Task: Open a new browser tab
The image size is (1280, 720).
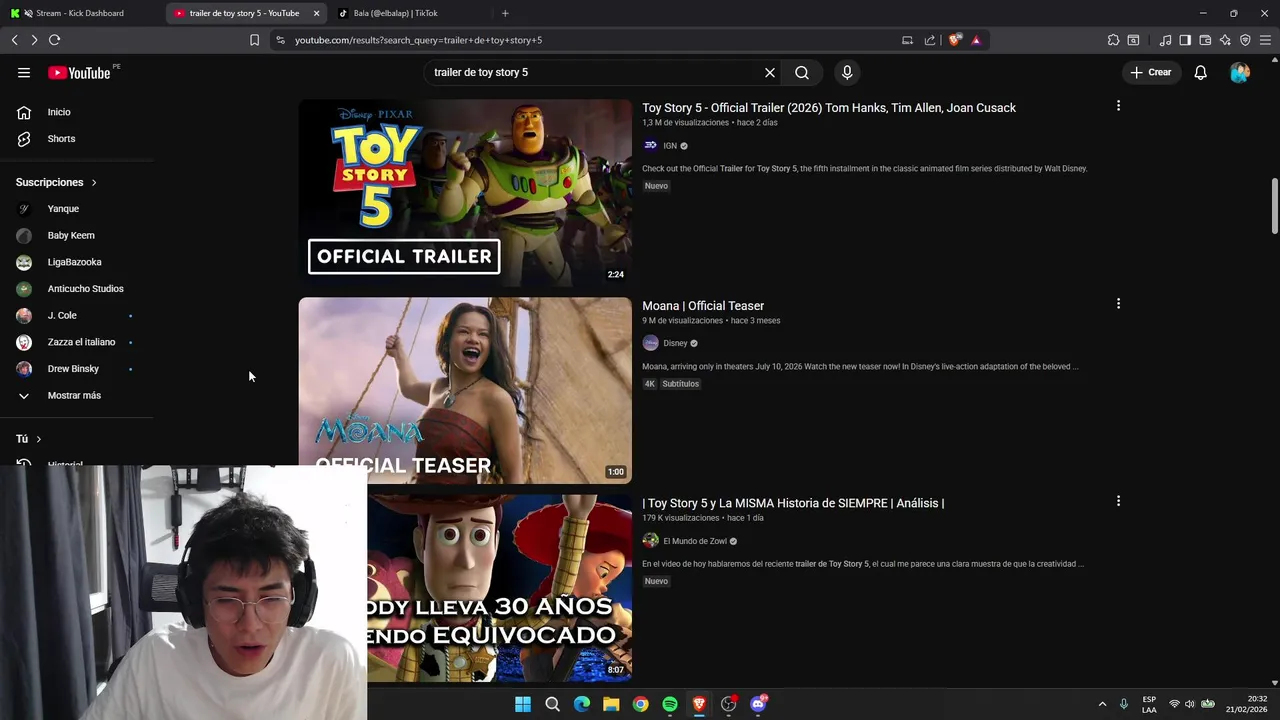Action: [x=505, y=13]
